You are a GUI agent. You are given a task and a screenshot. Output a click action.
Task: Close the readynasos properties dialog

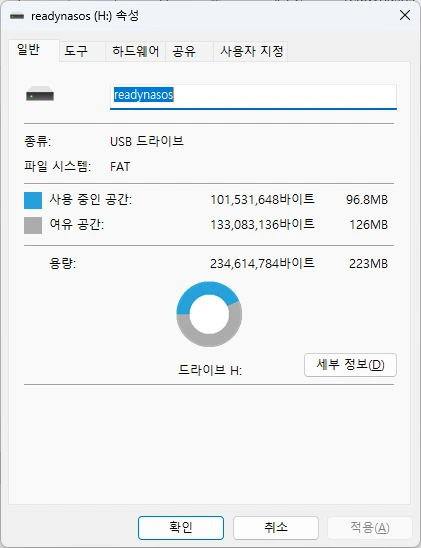tap(405, 15)
